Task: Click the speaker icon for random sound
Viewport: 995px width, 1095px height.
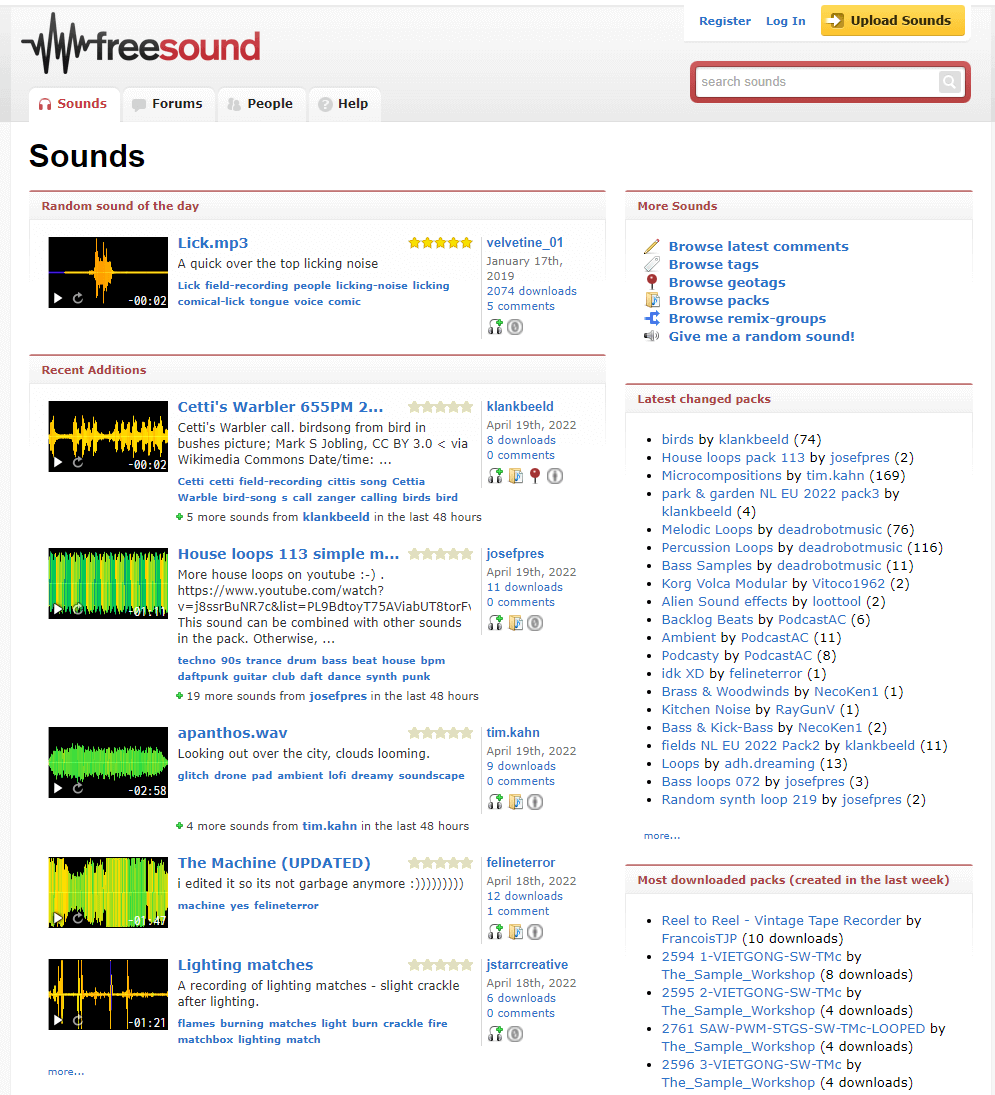Action: pyautogui.click(x=651, y=337)
